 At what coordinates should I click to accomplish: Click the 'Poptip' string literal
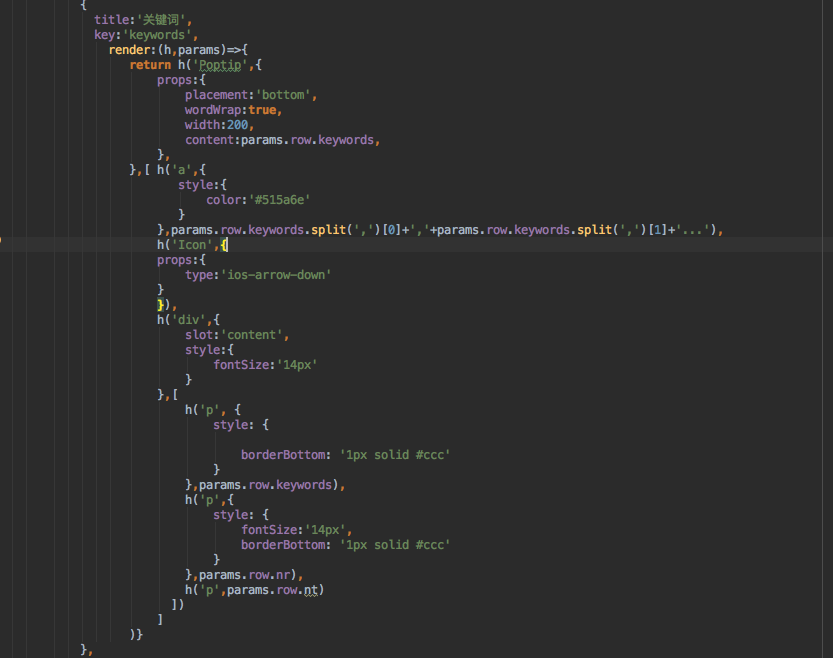(220, 65)
